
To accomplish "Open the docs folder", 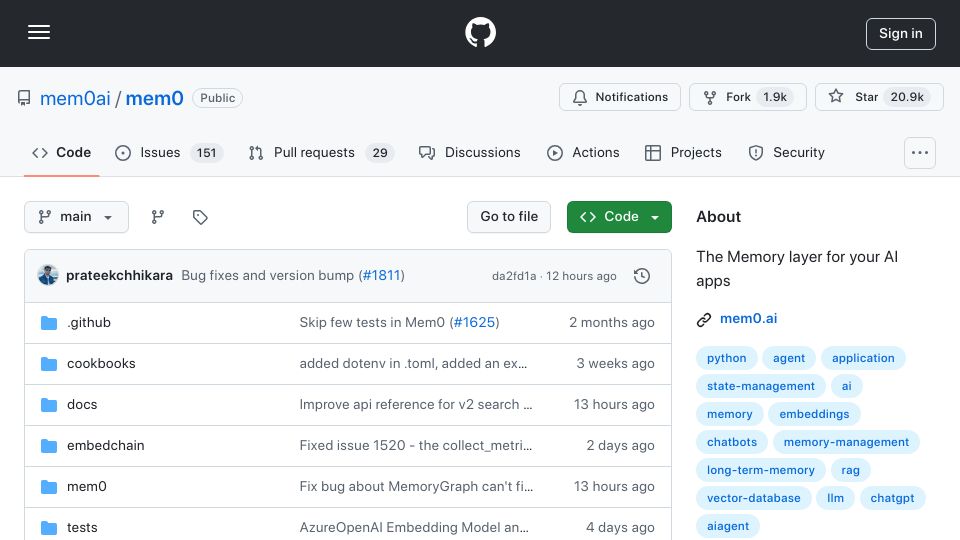I will (x=82, y=405).
